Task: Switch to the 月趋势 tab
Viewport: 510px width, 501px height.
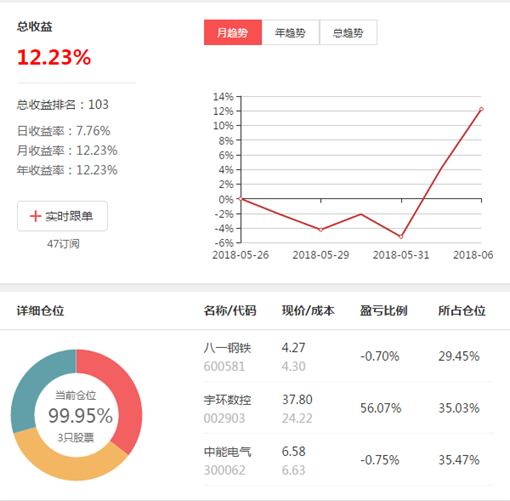Action: [233, 32]
